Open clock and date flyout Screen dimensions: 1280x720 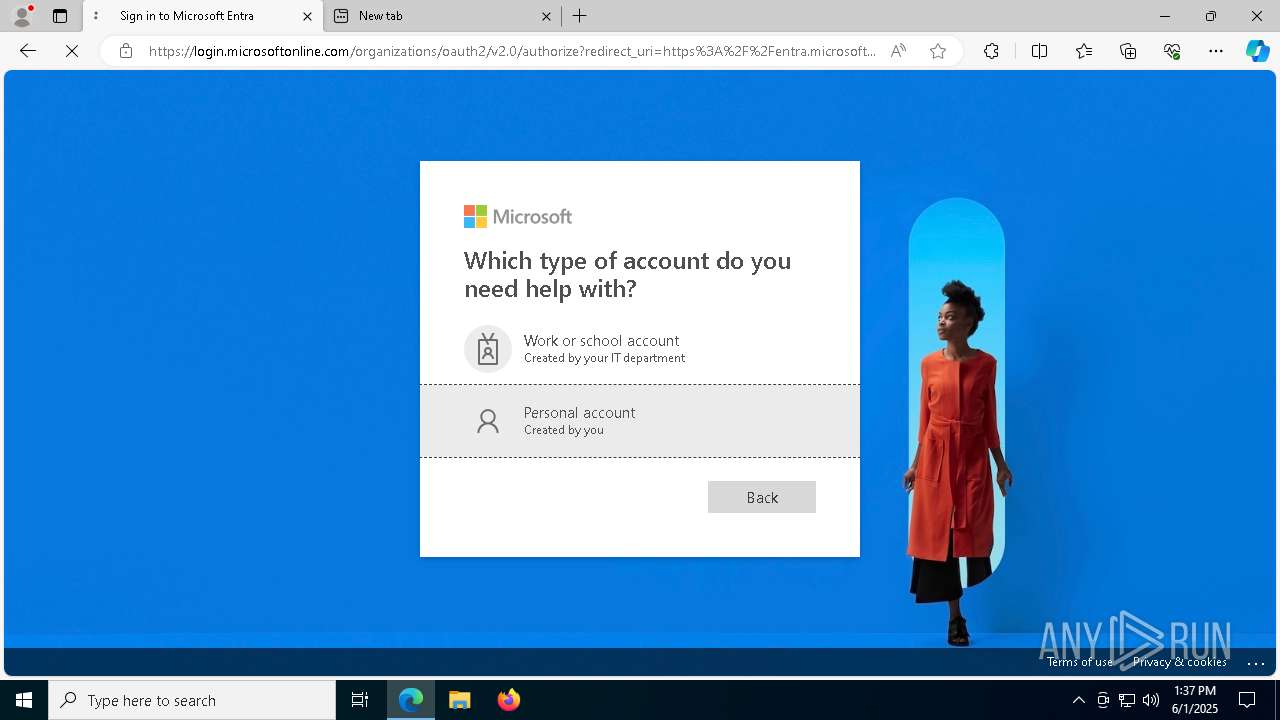click(x=1195, y=700)
